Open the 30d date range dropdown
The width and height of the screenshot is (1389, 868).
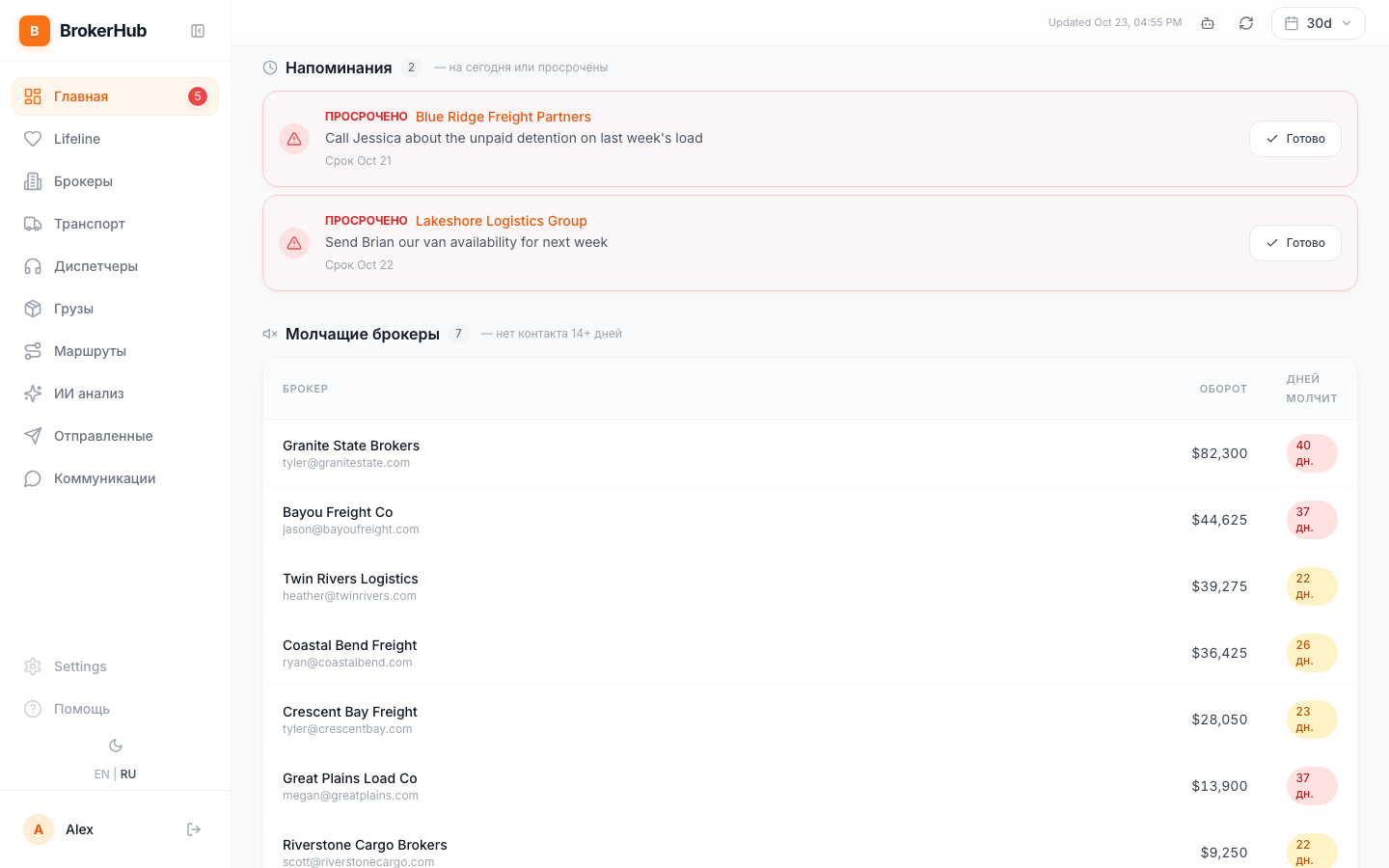[x=1318, y=23]
